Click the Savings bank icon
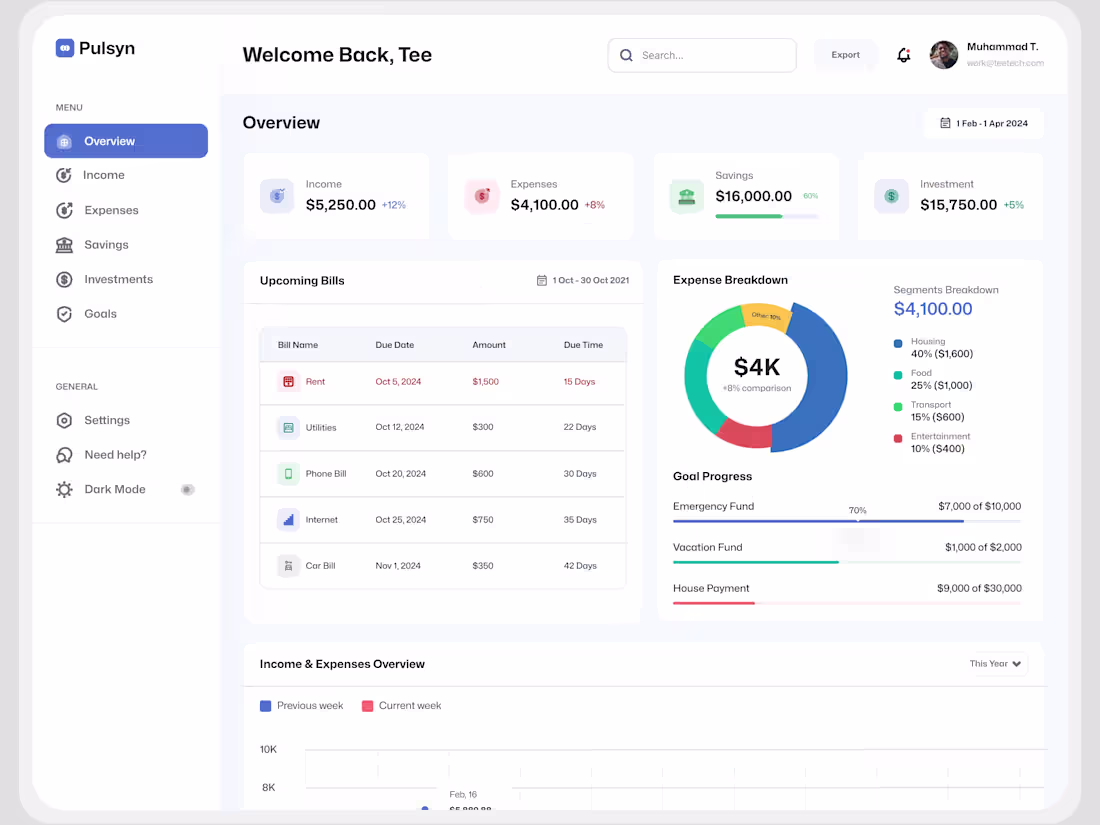This screenshot has height=825, width=1100. (x=65, y=245)
